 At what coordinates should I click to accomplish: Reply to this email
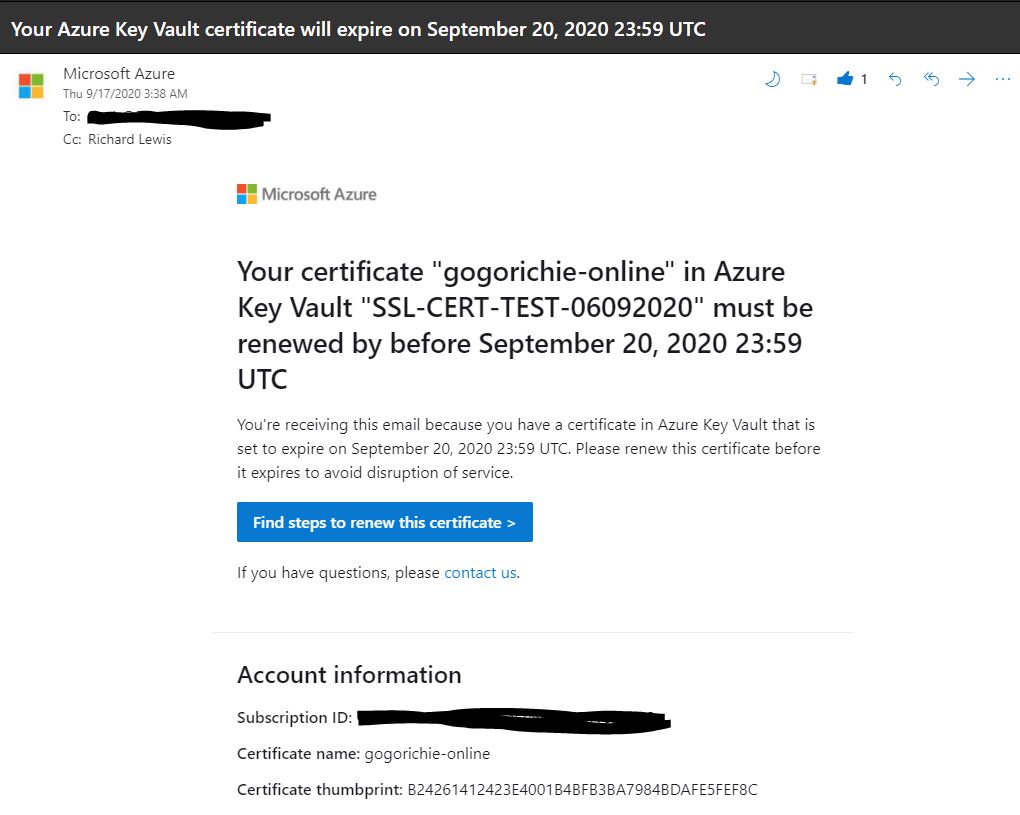click(x=895, y=79)
